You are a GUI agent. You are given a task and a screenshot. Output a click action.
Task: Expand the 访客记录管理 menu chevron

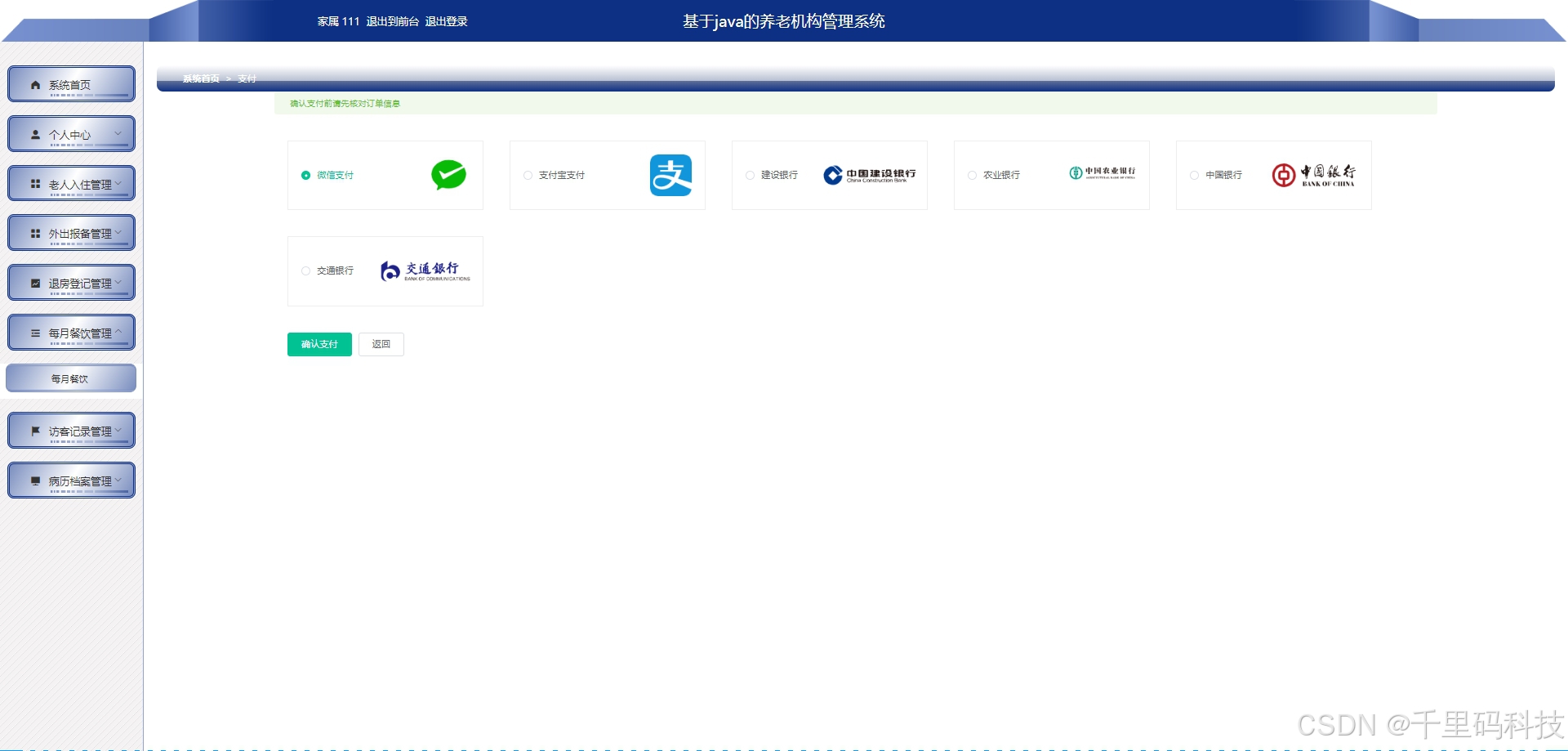[x=118, y=431]
